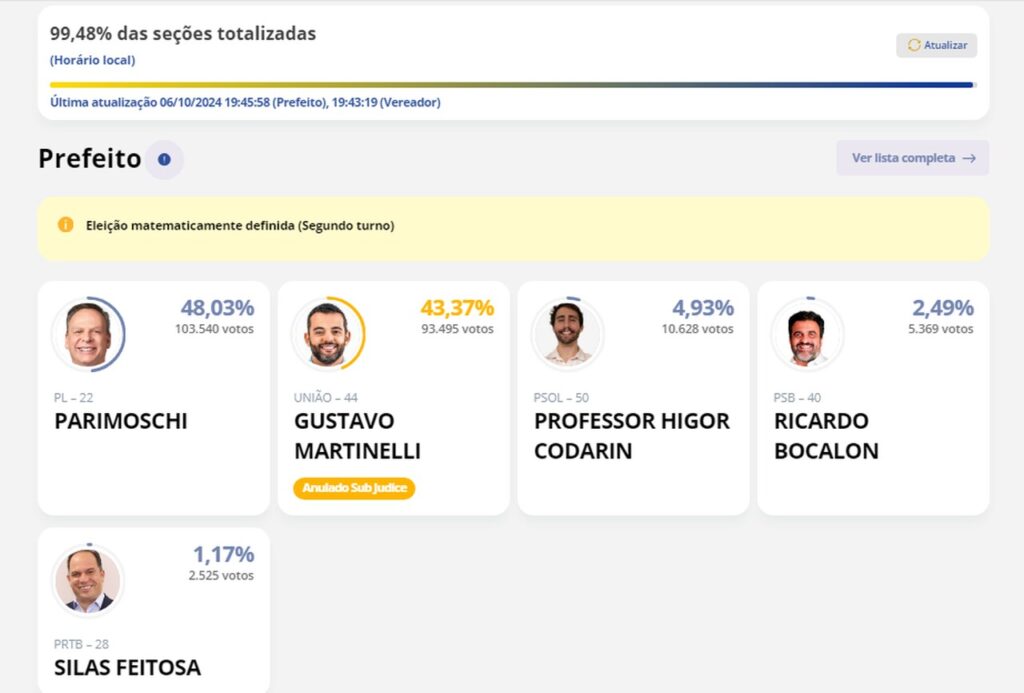
Task: Click the Atualizar refresh button
Action: (x=936, y=45)
